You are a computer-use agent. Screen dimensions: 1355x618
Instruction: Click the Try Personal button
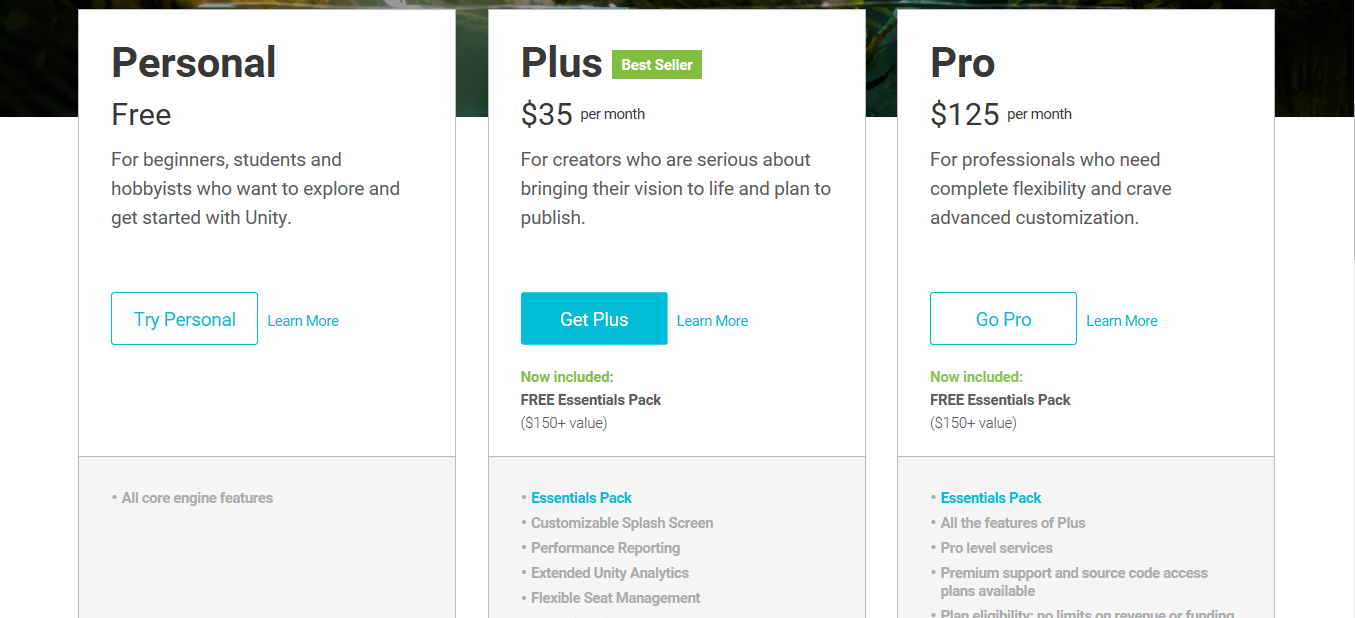click(x=184, y=319)
